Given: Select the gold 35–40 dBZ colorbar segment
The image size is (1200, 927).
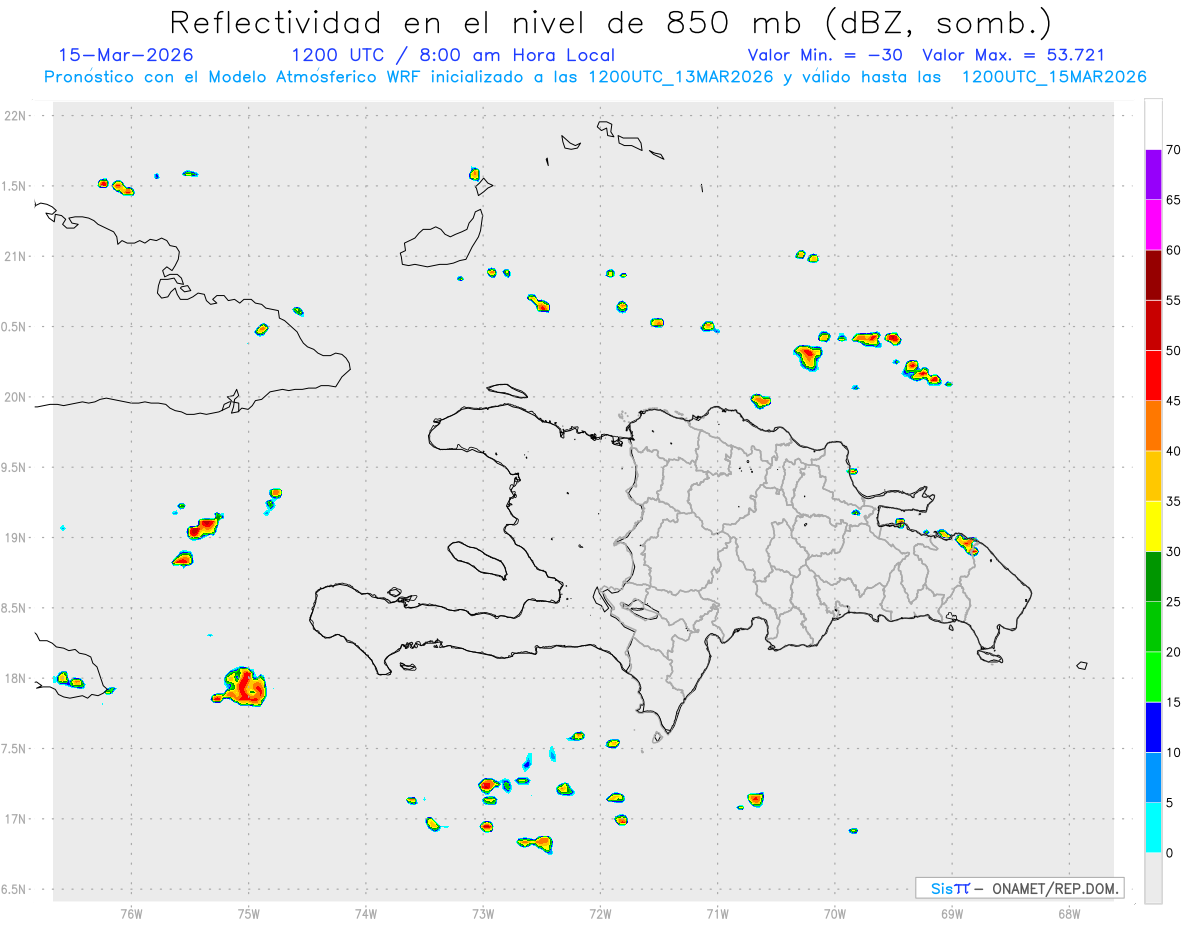Looking at the screenshot, I should 1153,476.
